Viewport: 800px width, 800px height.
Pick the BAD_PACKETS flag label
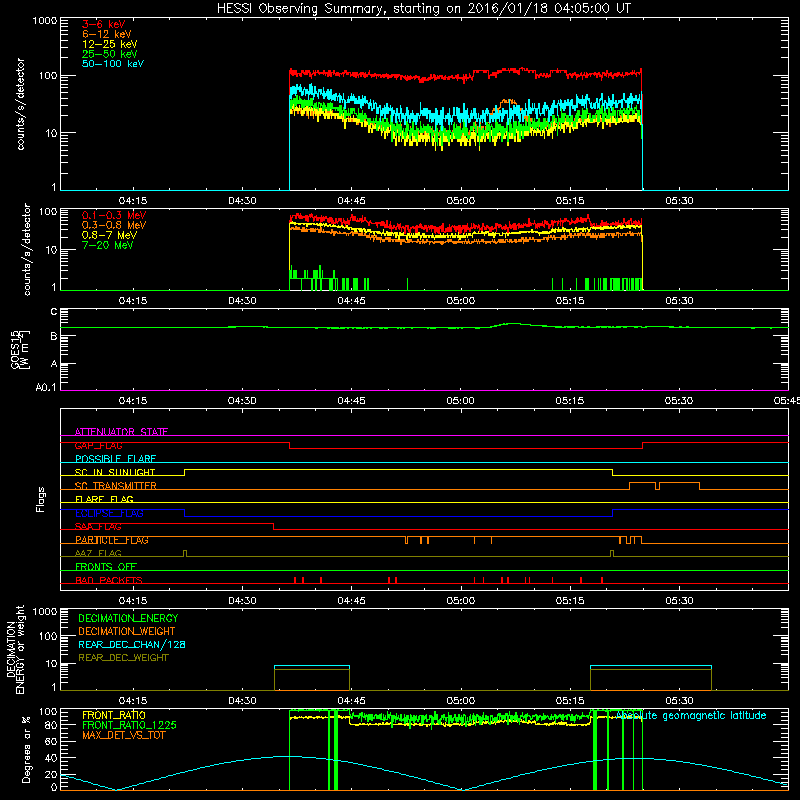click(109, 580)
